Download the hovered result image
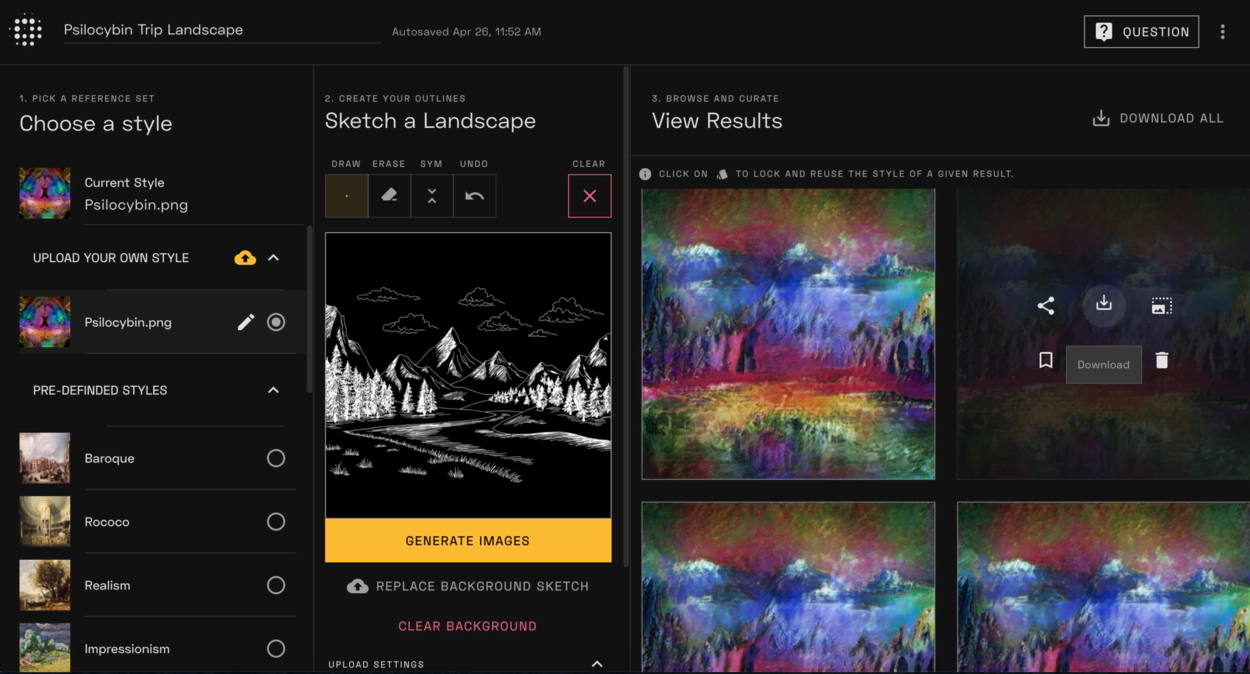 [x=1104, y=304]
